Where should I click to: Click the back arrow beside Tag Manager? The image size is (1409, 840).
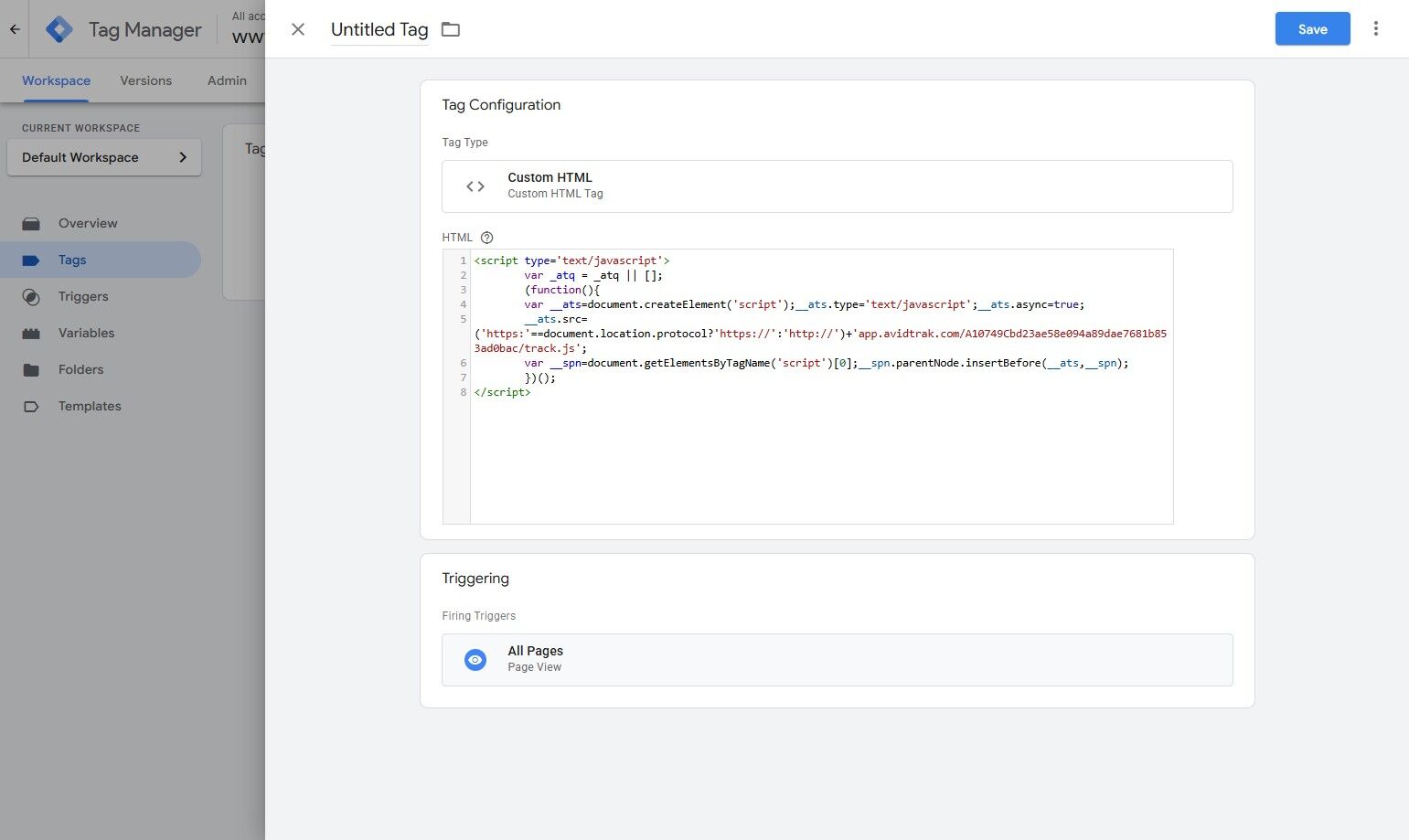(x=14, y=28)
